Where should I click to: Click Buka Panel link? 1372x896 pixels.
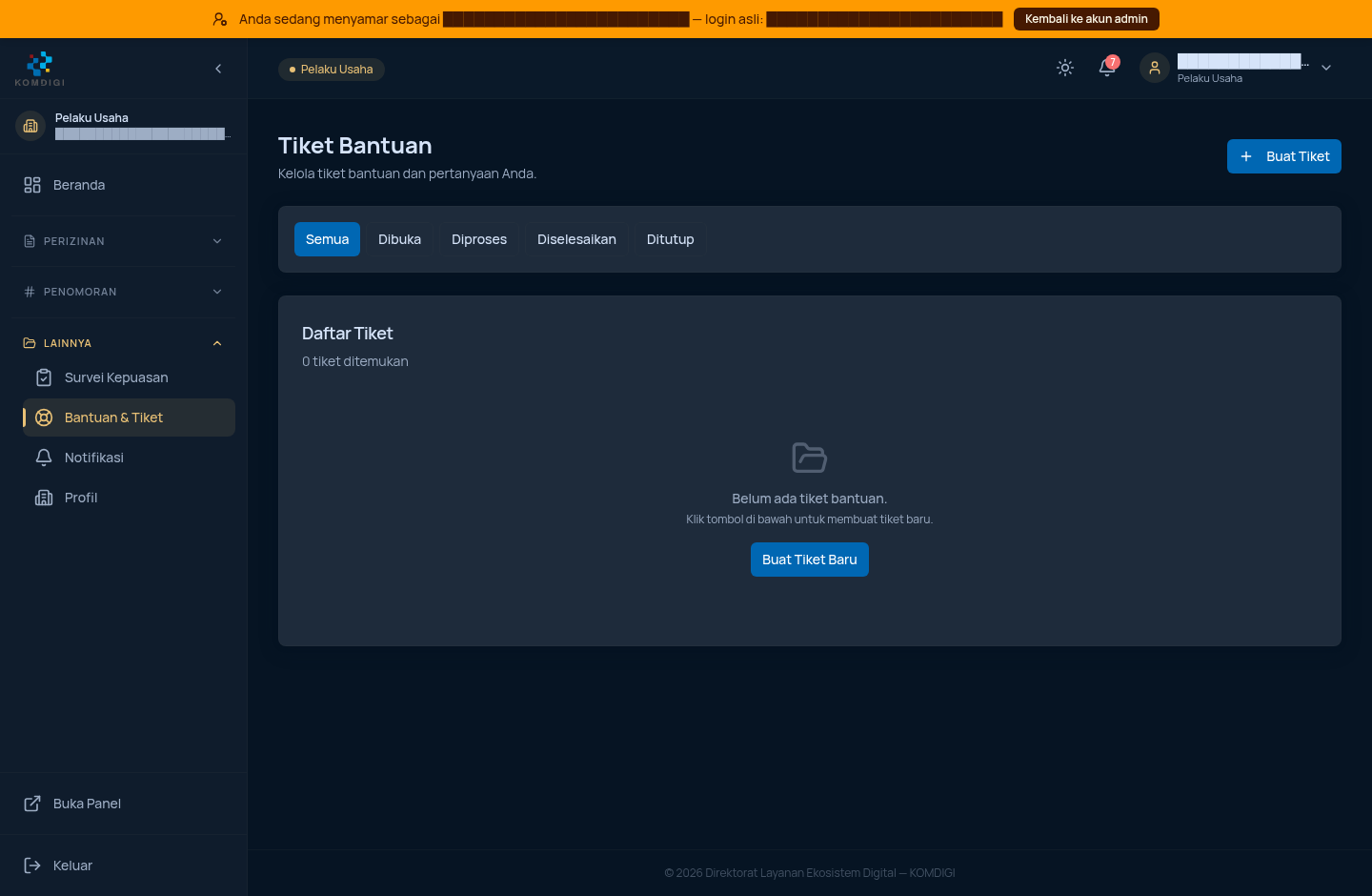point(124,804)
